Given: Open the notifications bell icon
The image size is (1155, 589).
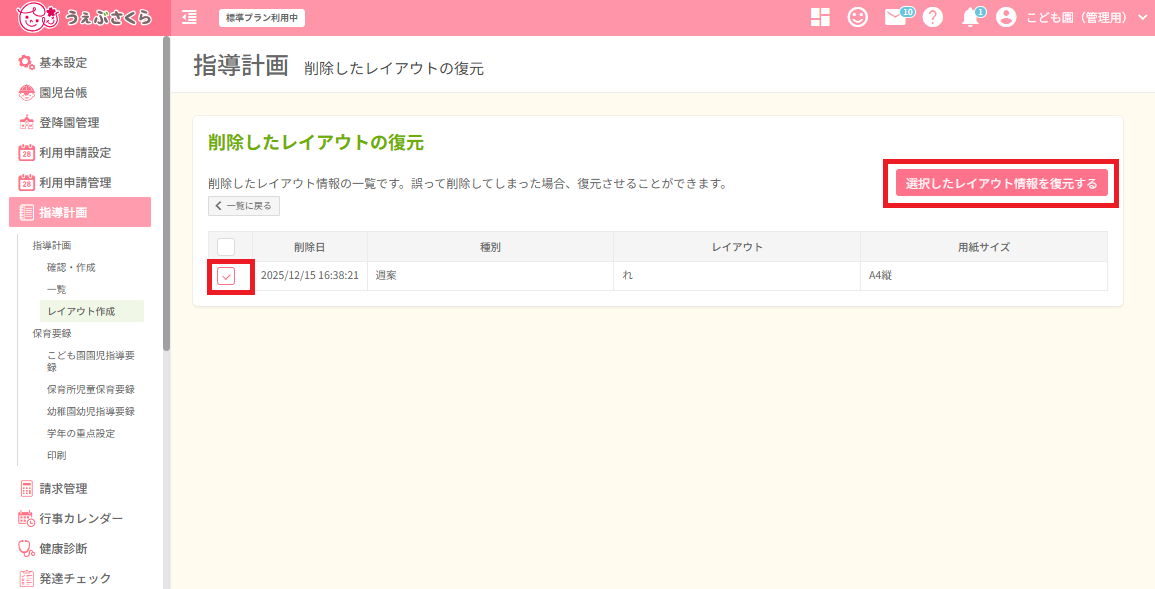Looking at the screenshot, I should [x=971, y=18].
